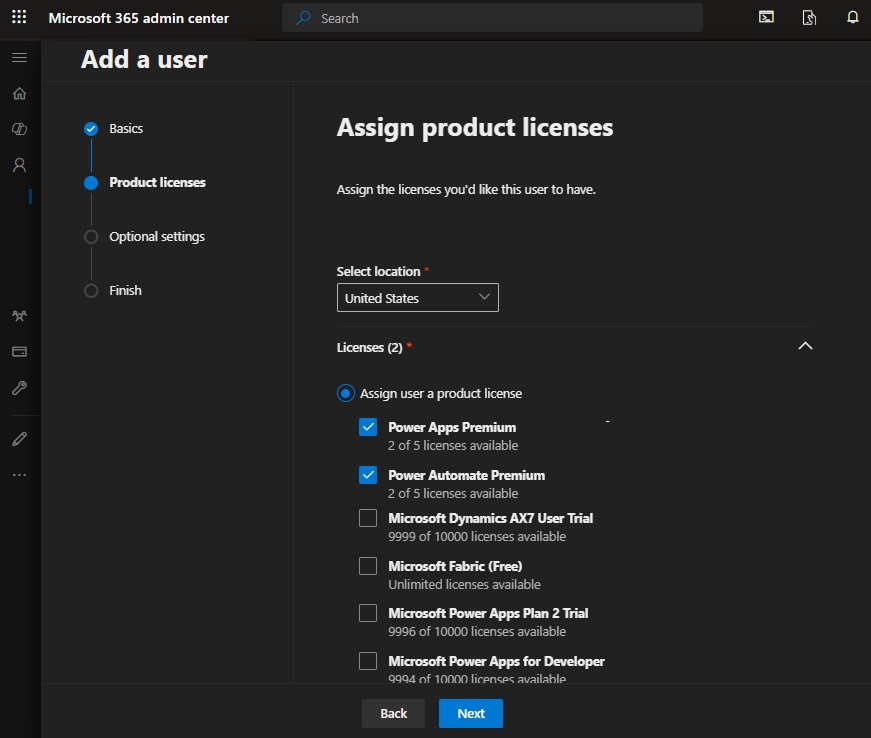
Task: Select Assign user a product license radio
Action: (x=346, y=393)
